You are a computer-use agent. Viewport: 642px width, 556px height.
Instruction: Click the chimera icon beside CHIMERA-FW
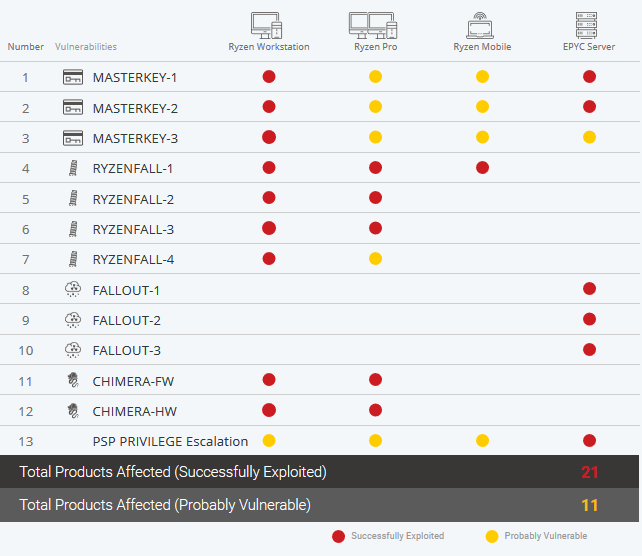click(73, 380)
